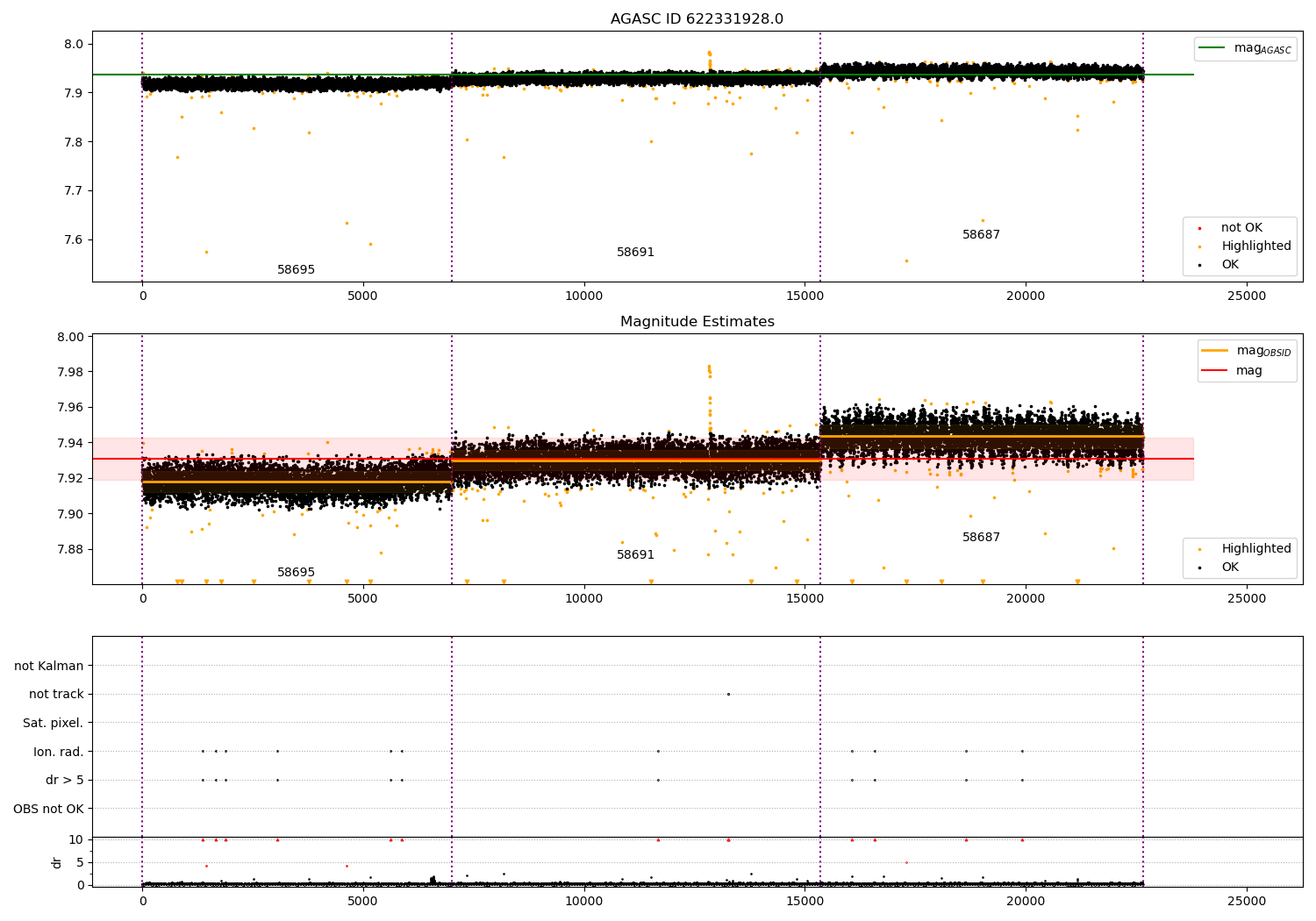Click the "7.92" y-axis tick label
Screen dimensions: 1316x921
pyautogui.click(x=70, y=479)
